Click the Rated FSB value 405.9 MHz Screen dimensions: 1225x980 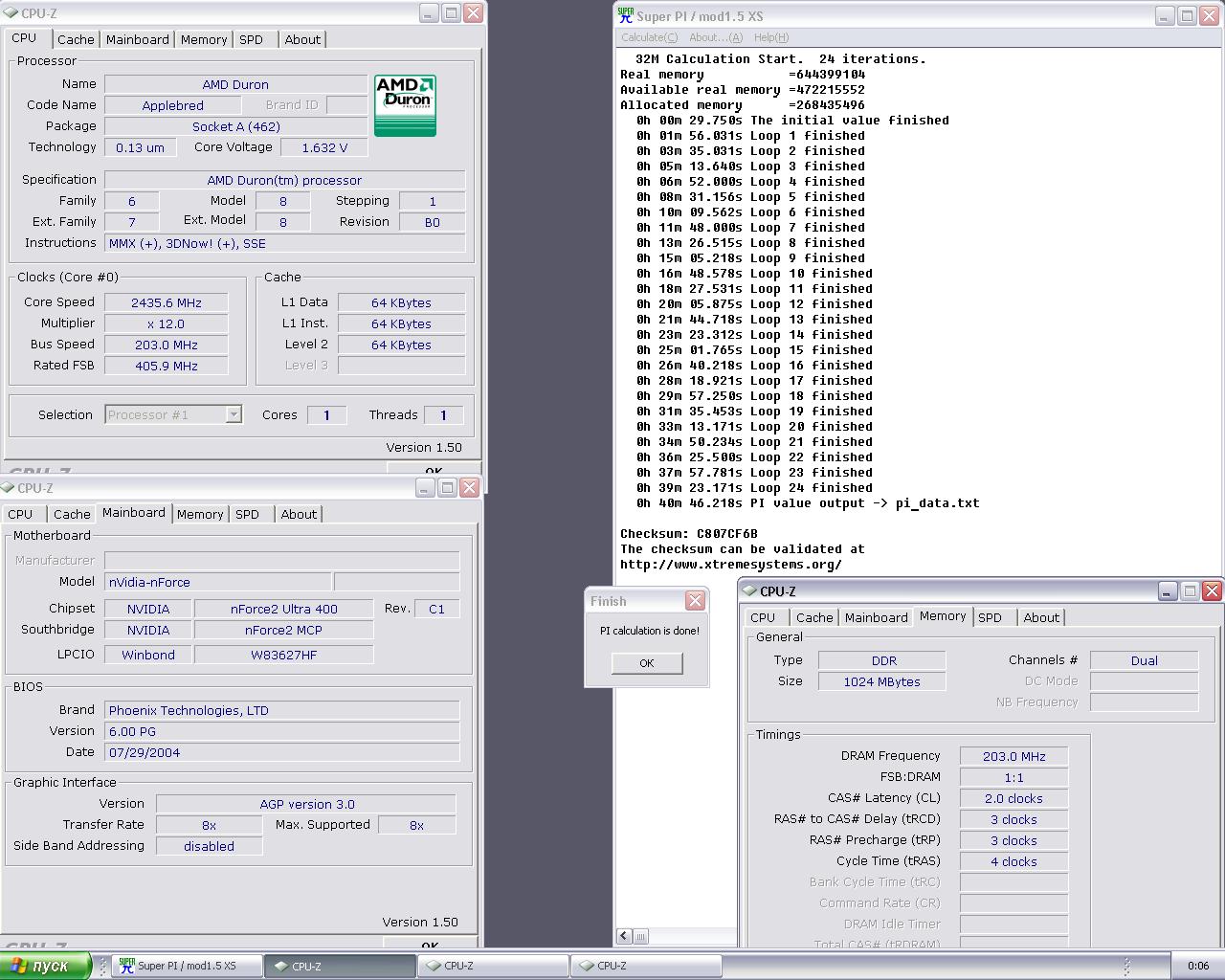tap(167, 366)
